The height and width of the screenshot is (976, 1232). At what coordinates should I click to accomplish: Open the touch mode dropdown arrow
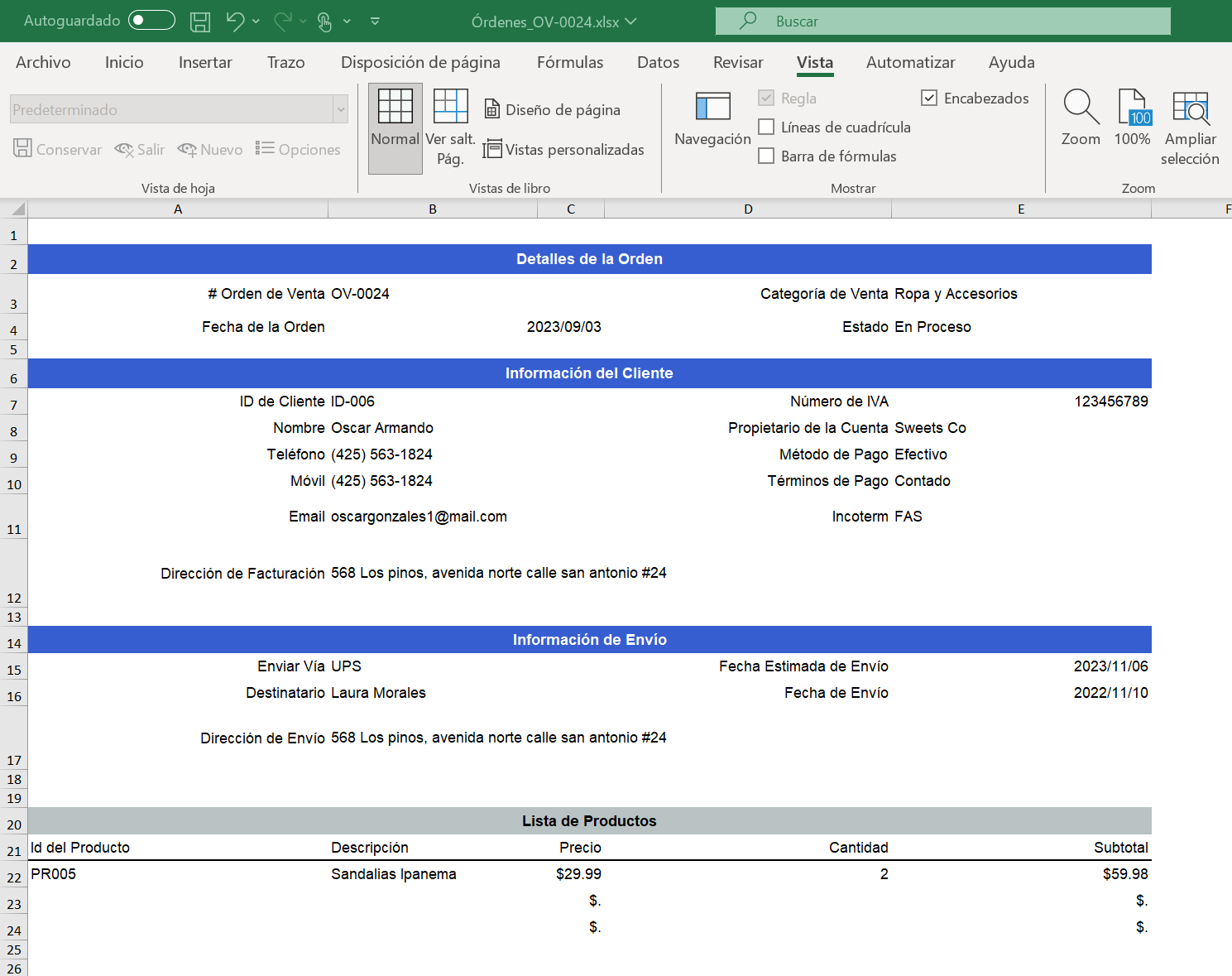click(x=347, y=22)
